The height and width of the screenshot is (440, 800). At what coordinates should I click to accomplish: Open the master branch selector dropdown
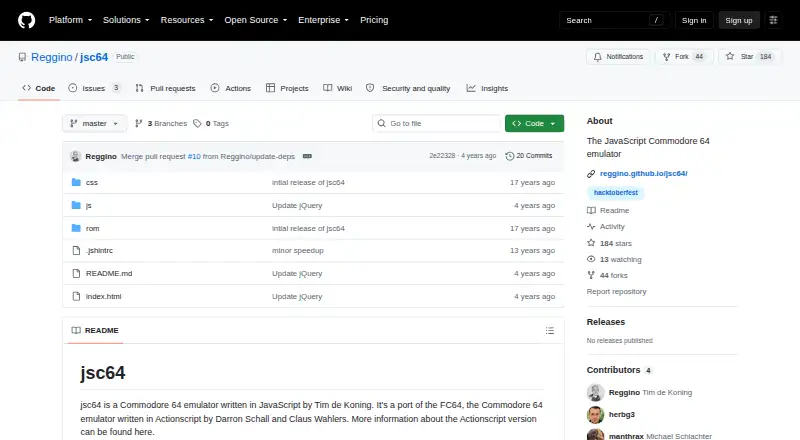[x=94, y=124]
